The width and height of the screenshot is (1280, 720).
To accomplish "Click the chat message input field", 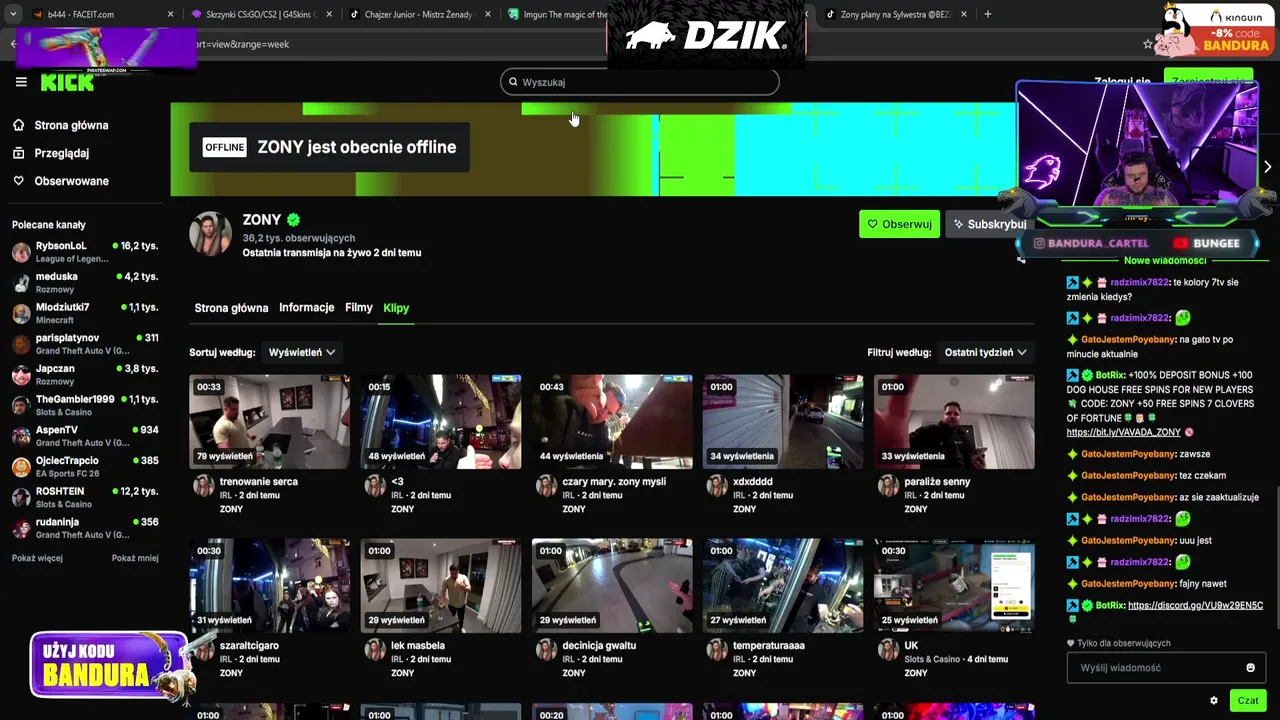I will [x=1166, y=668].
